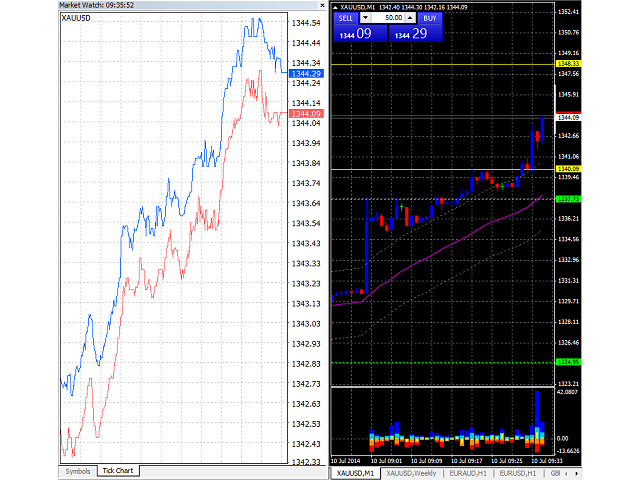Select the yellow 1340.09 level label
Screen dimensions: 640x480
pyautogui.click(x=568, y=169)
